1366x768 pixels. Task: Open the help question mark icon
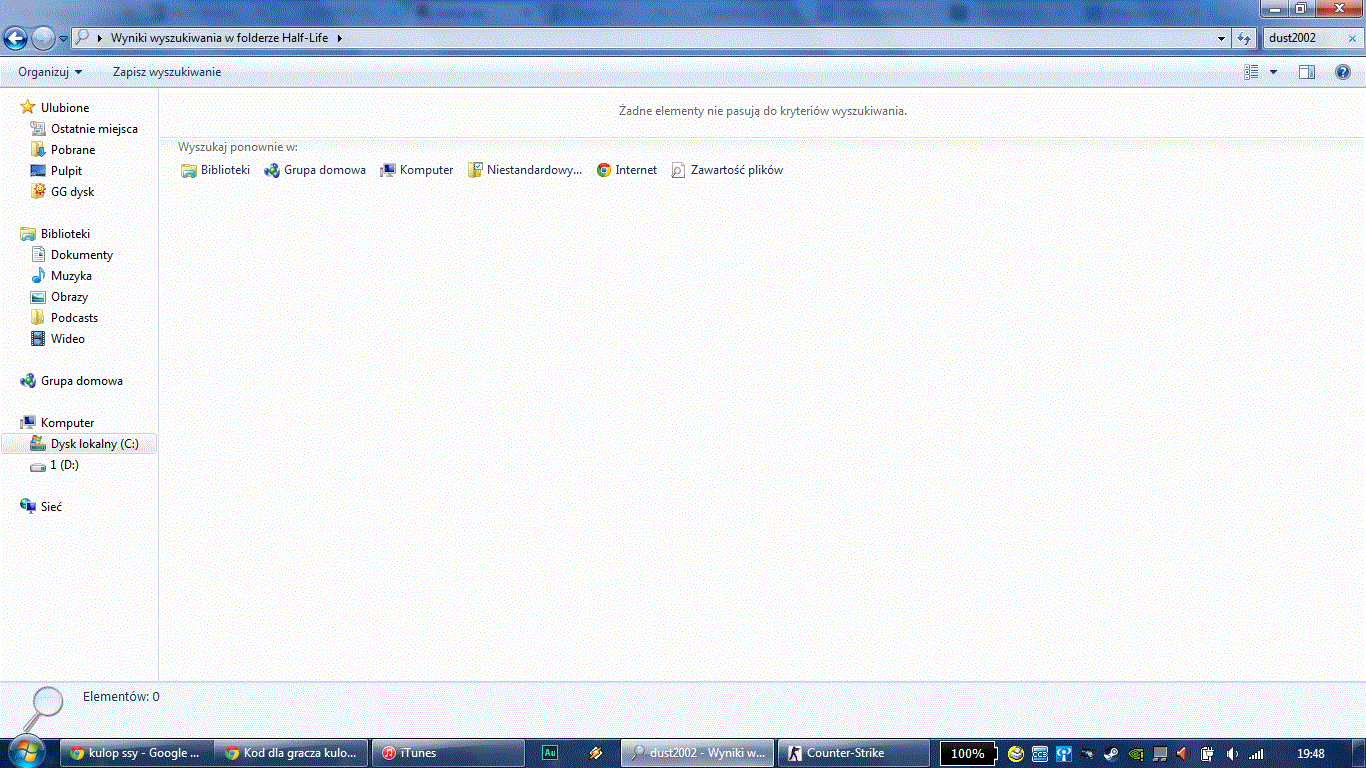point(1343,72)
